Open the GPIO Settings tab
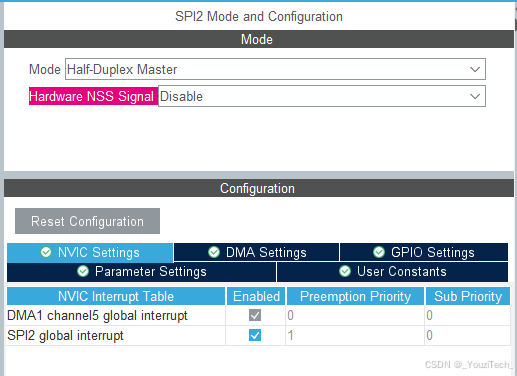The height and width of the screenshot is (376, 517). pyautogui.click(x=424, y=252)
